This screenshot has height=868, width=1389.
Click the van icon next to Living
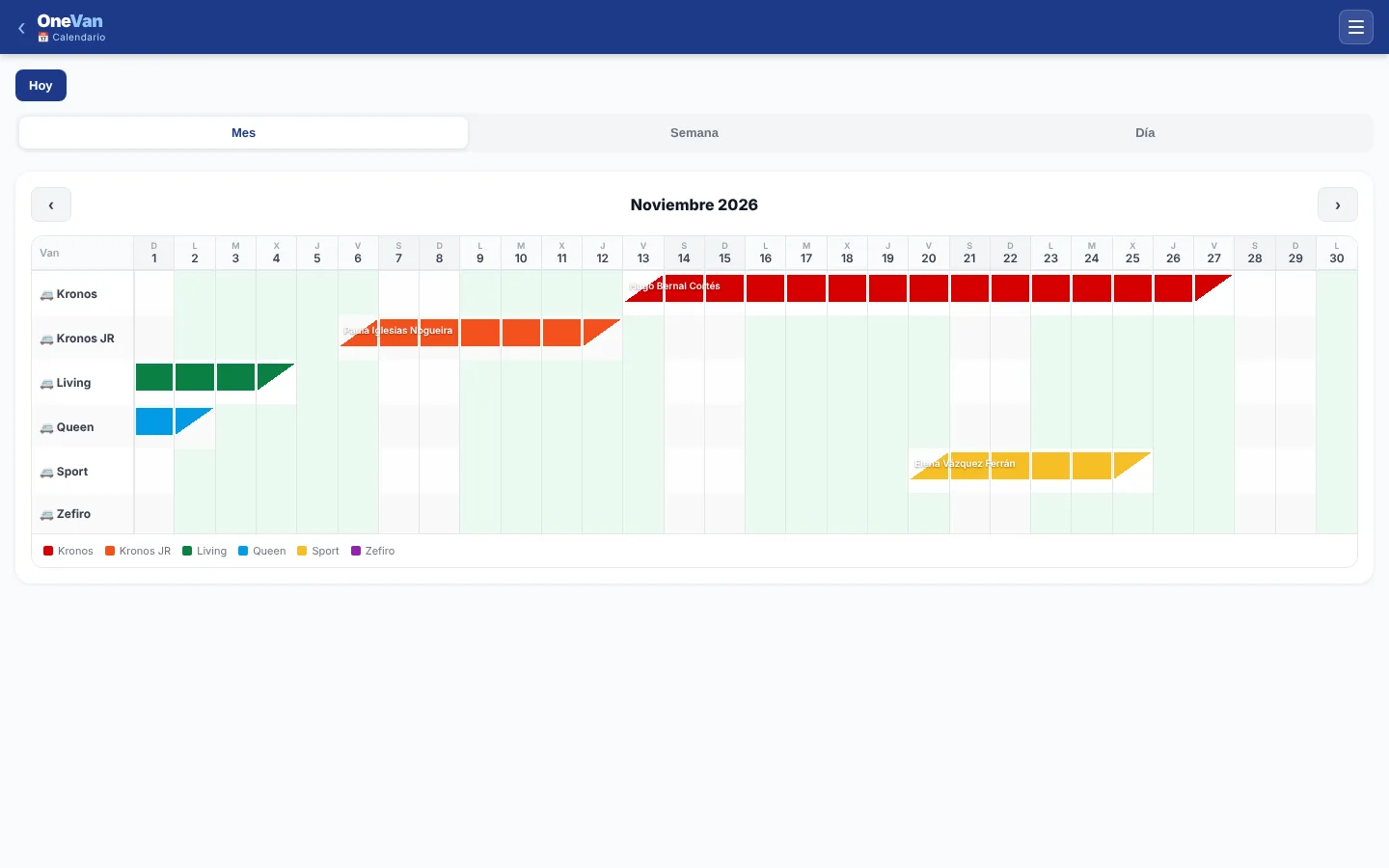point(46,384)
